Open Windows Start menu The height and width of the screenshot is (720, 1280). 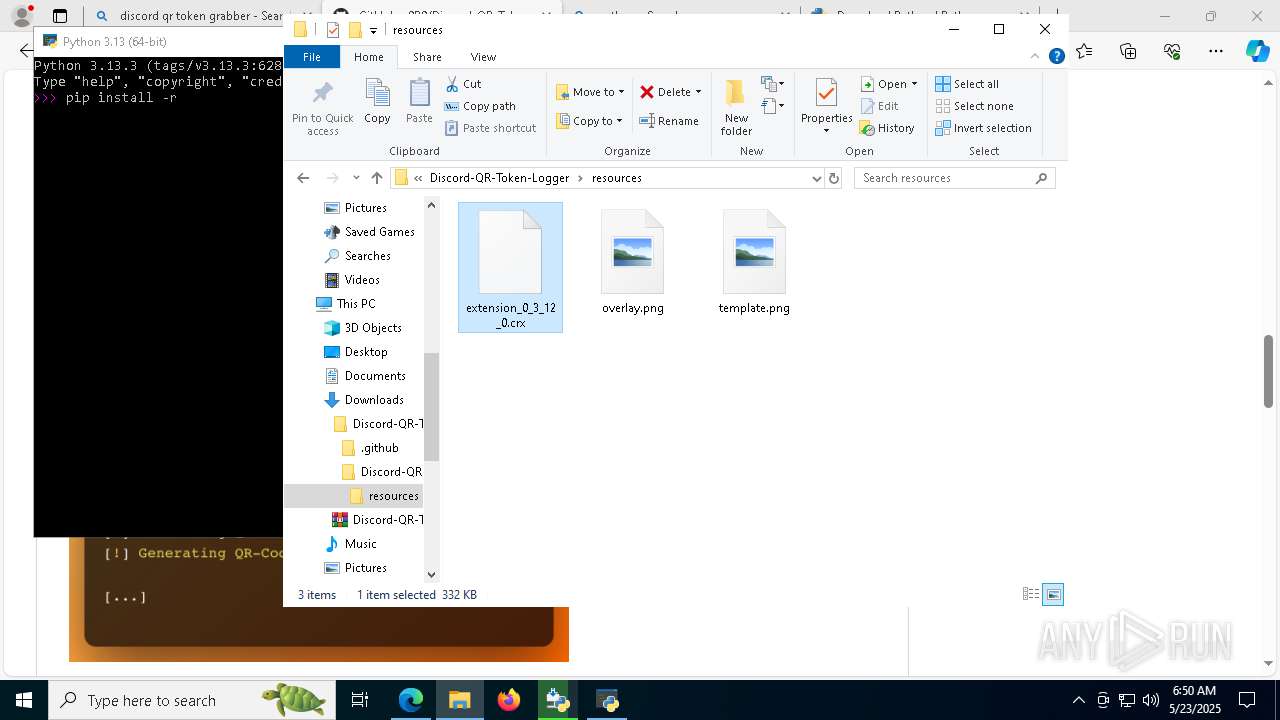click(x=23, y=700)
